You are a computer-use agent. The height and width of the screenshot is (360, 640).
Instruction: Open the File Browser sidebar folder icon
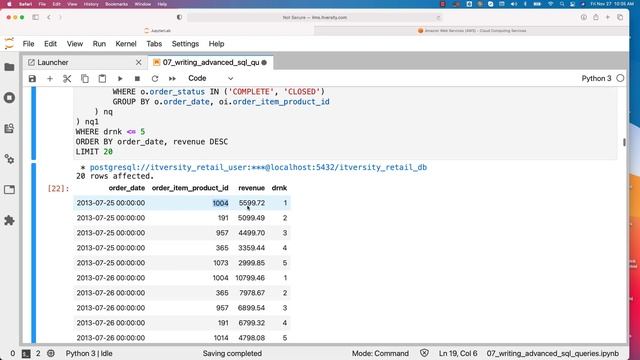pos(9,67)
